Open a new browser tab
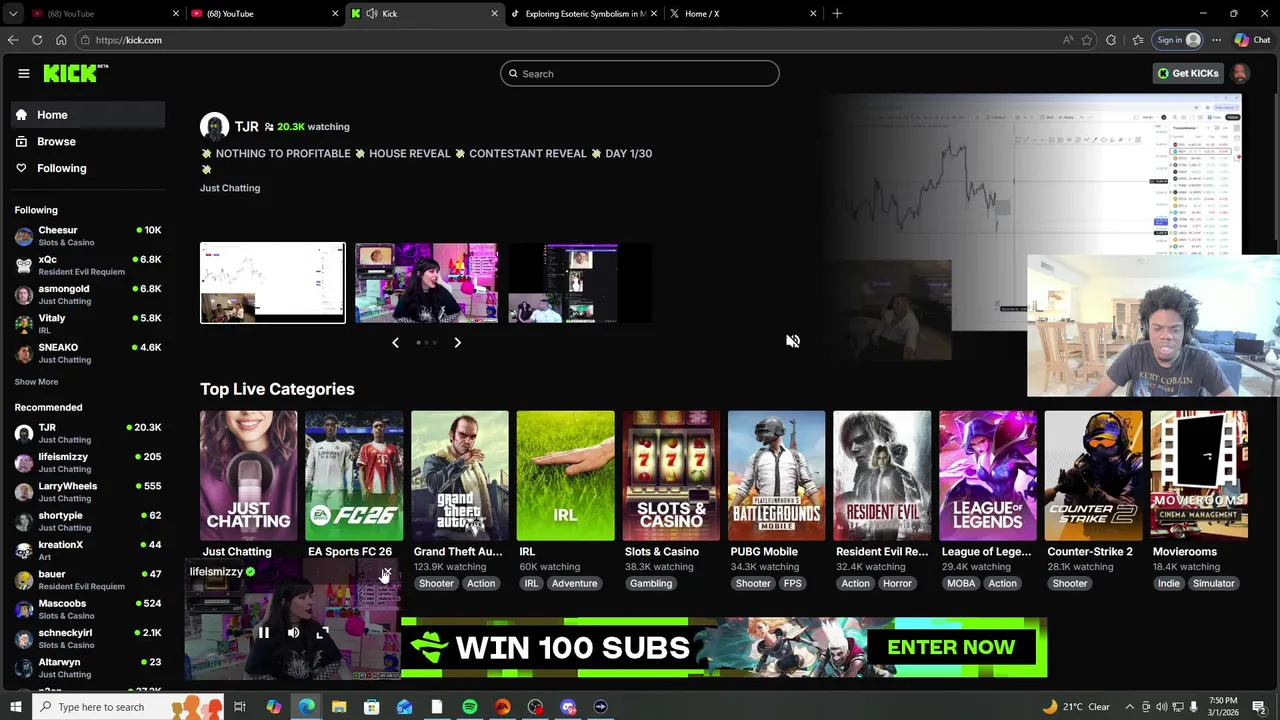The height and width of the screenshot is (720, 1280). (x=837, y=14)
